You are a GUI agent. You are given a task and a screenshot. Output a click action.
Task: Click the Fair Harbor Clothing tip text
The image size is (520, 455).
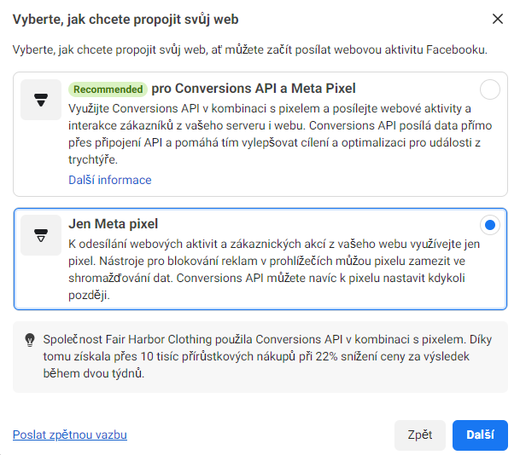pos(267,356)
